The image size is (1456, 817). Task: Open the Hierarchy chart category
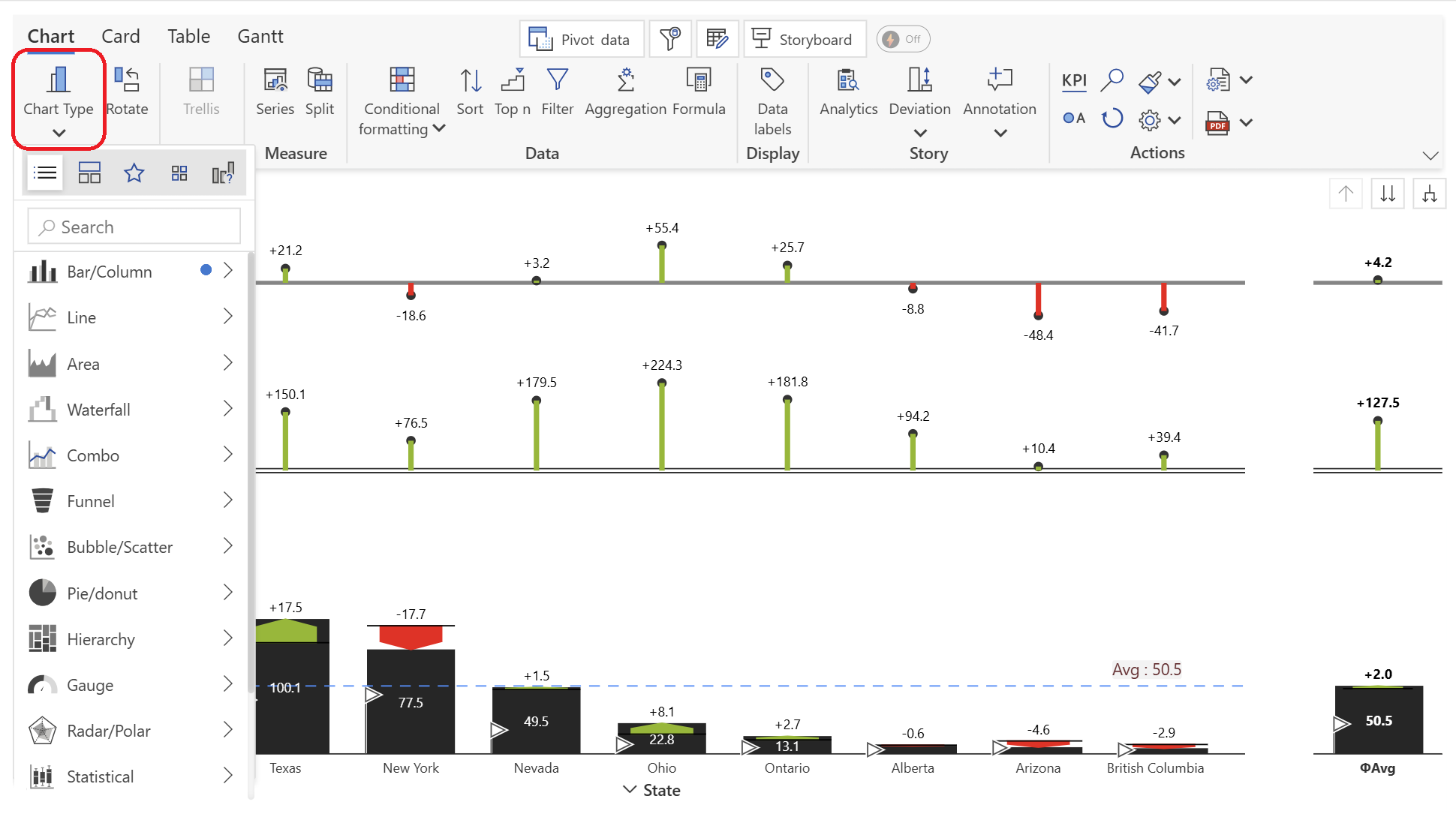pos(131,639)
